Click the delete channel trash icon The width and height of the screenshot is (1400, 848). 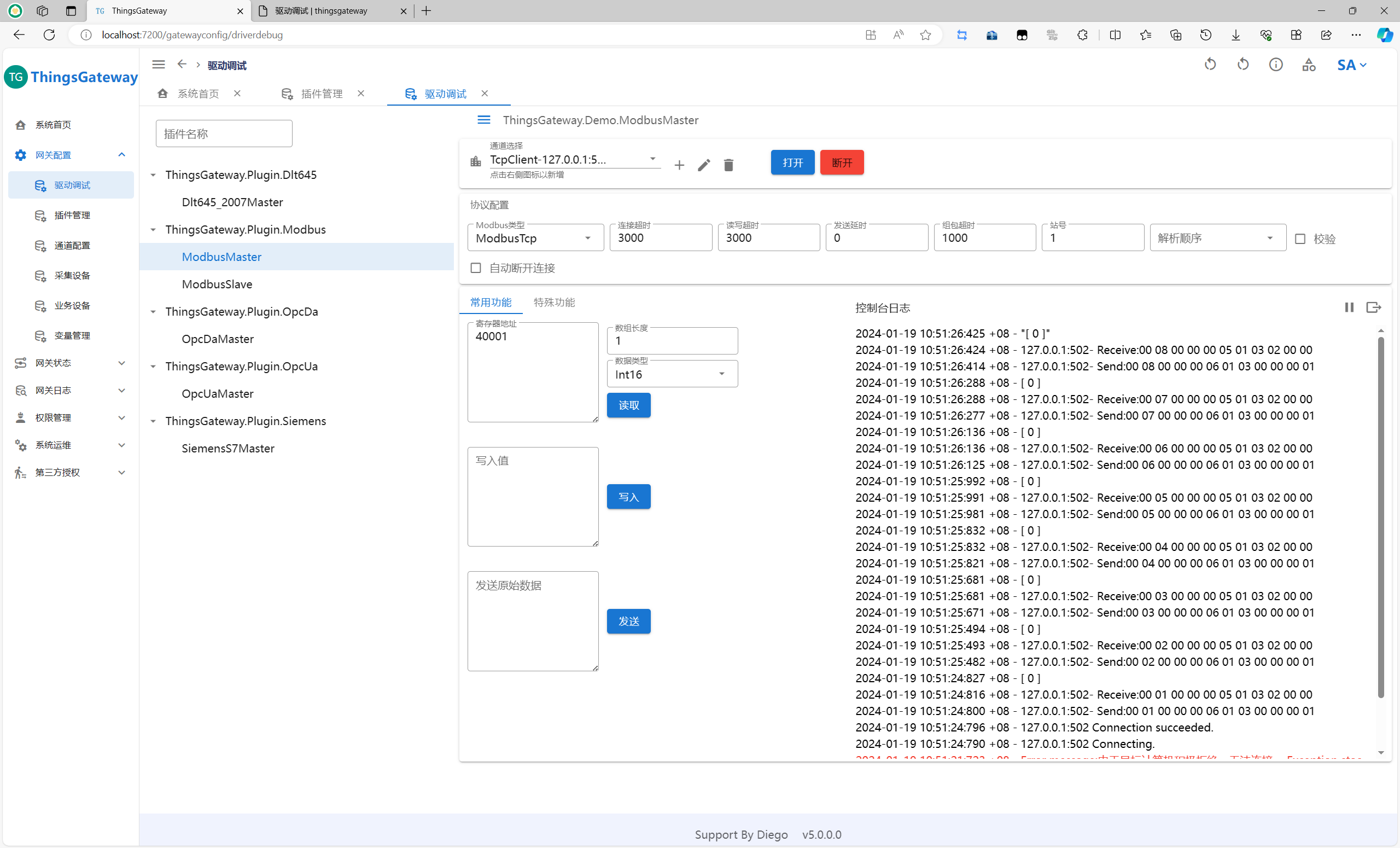click(x=728, y=165)
